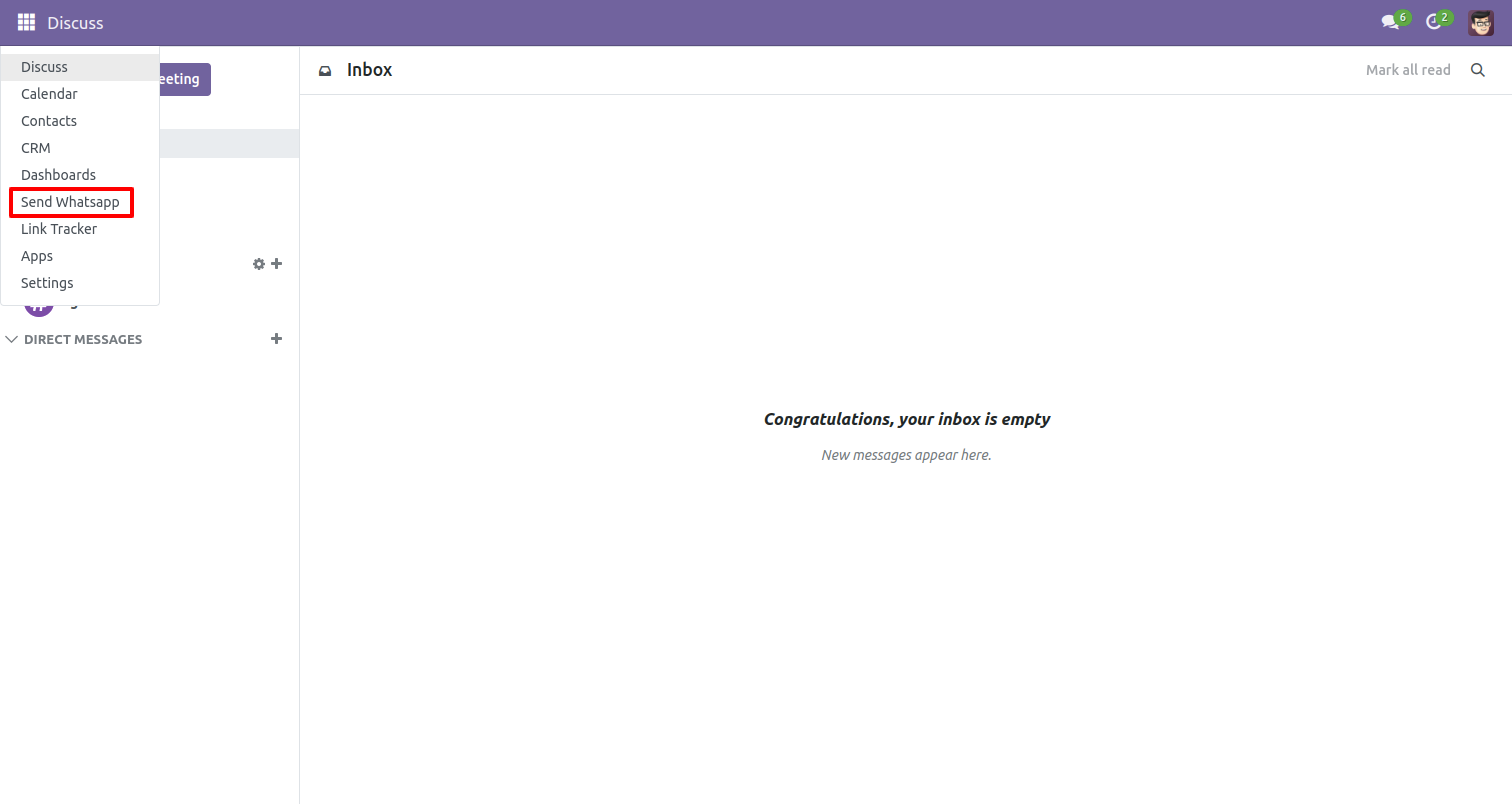Open Send Whatsapp from the apps menu
Viewport: 1512px width, 804px height.
[80, 202]
